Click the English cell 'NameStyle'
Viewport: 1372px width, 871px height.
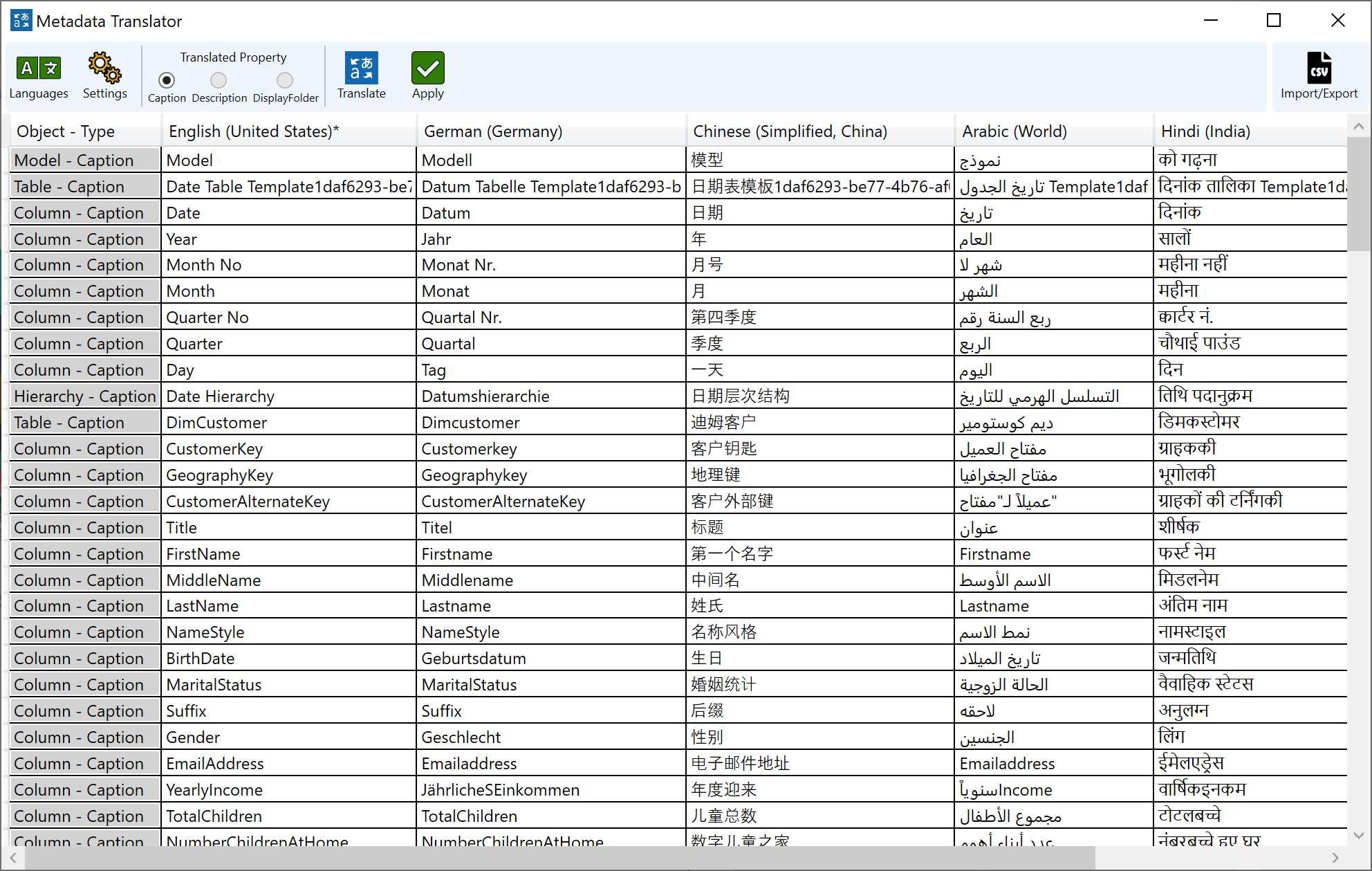point(289,632)
